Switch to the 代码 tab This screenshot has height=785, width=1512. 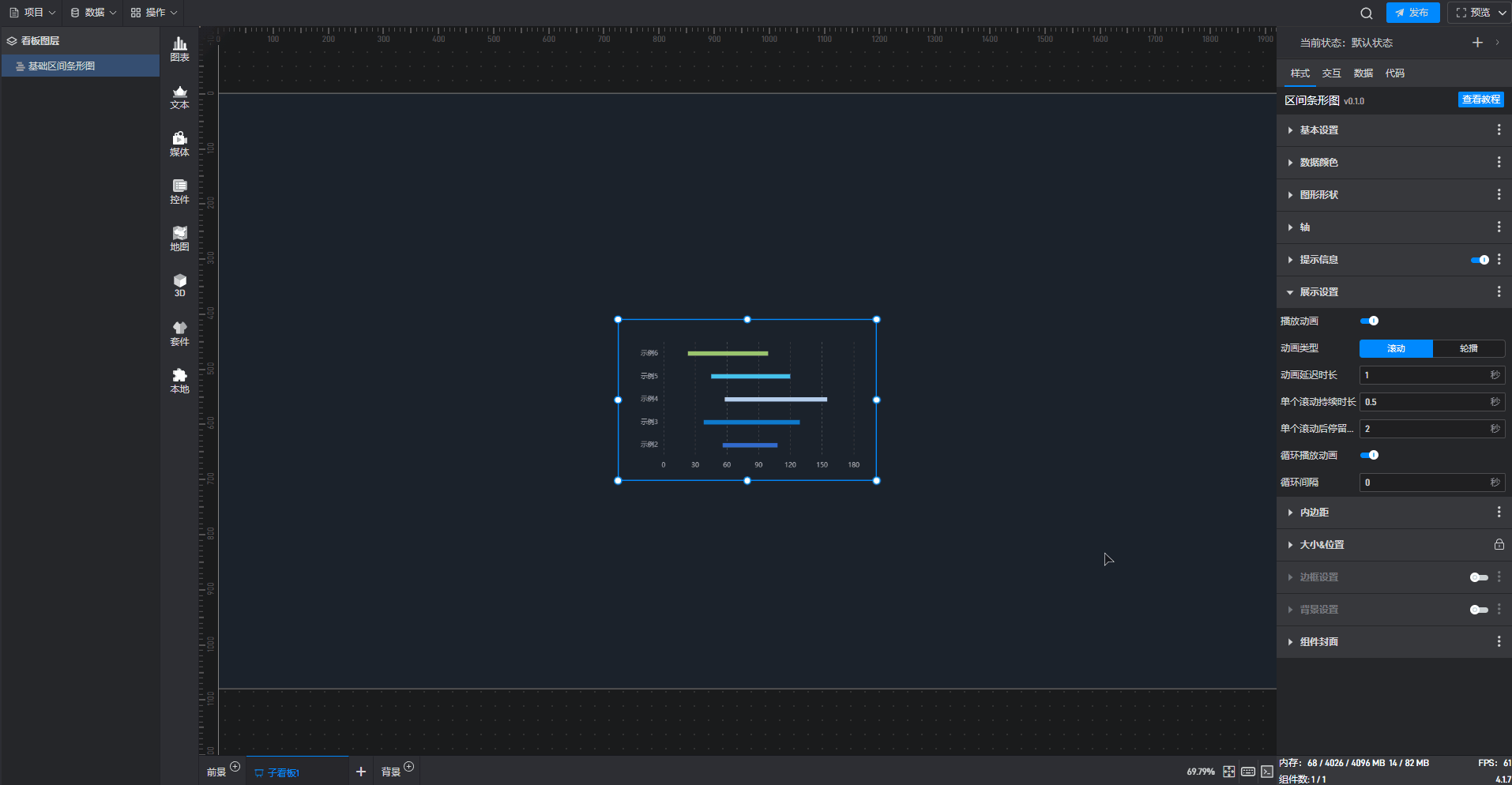[1394, 73]
